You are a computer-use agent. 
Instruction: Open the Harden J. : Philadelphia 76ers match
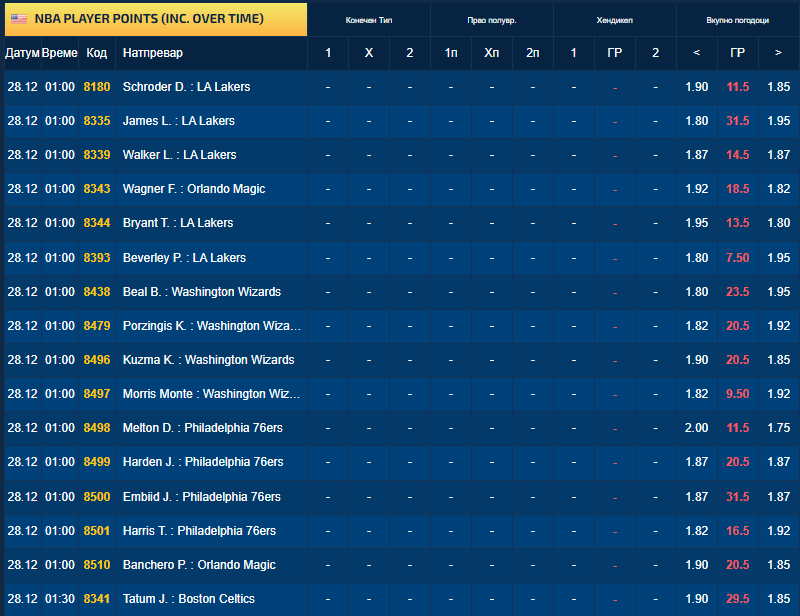(203, 462)
